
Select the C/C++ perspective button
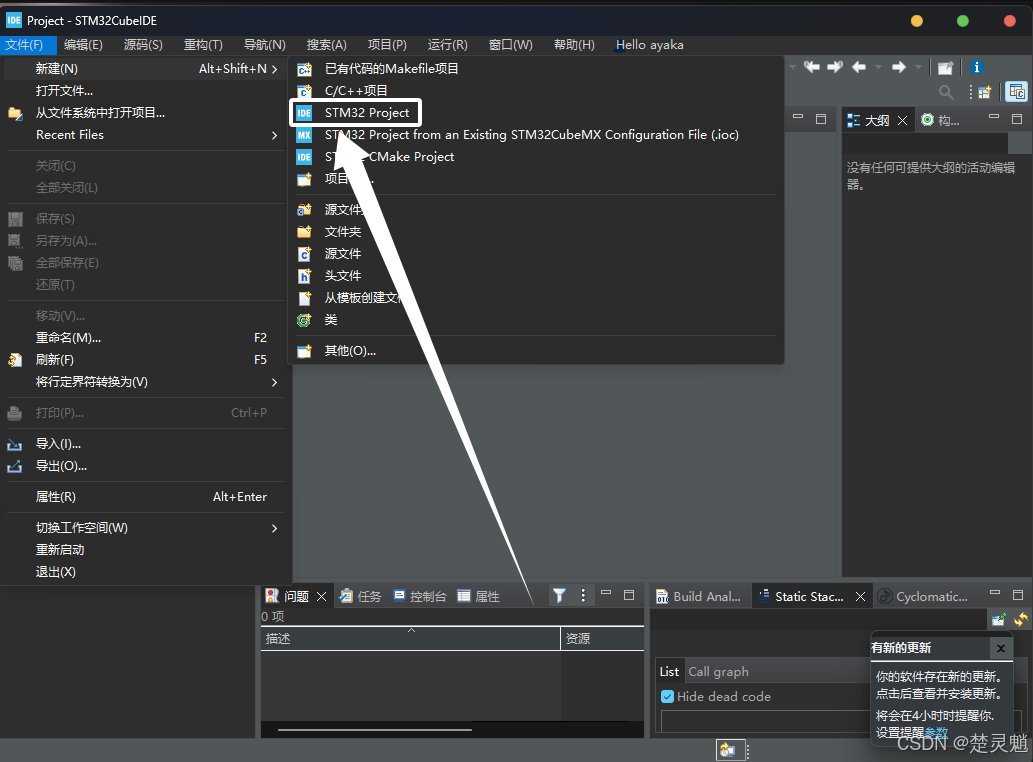pyautogui.click(x=1017, y=92)
